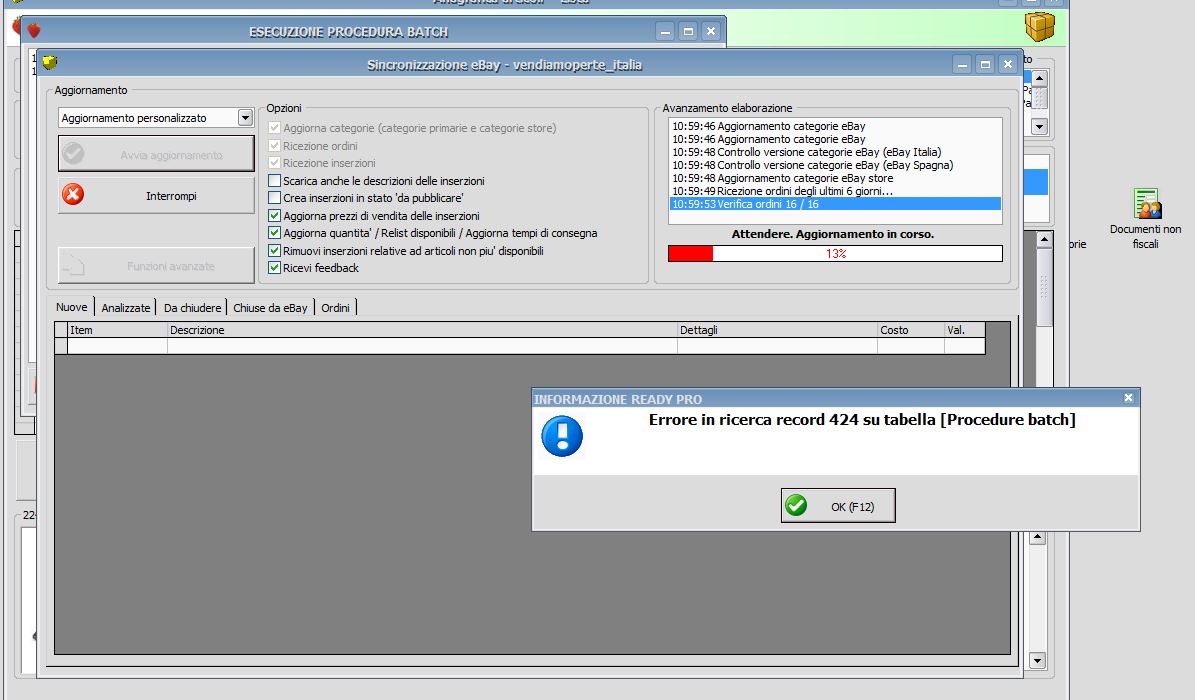
Task: Click the Item column header
Action: pyautogui.click(x=117, y=330)
